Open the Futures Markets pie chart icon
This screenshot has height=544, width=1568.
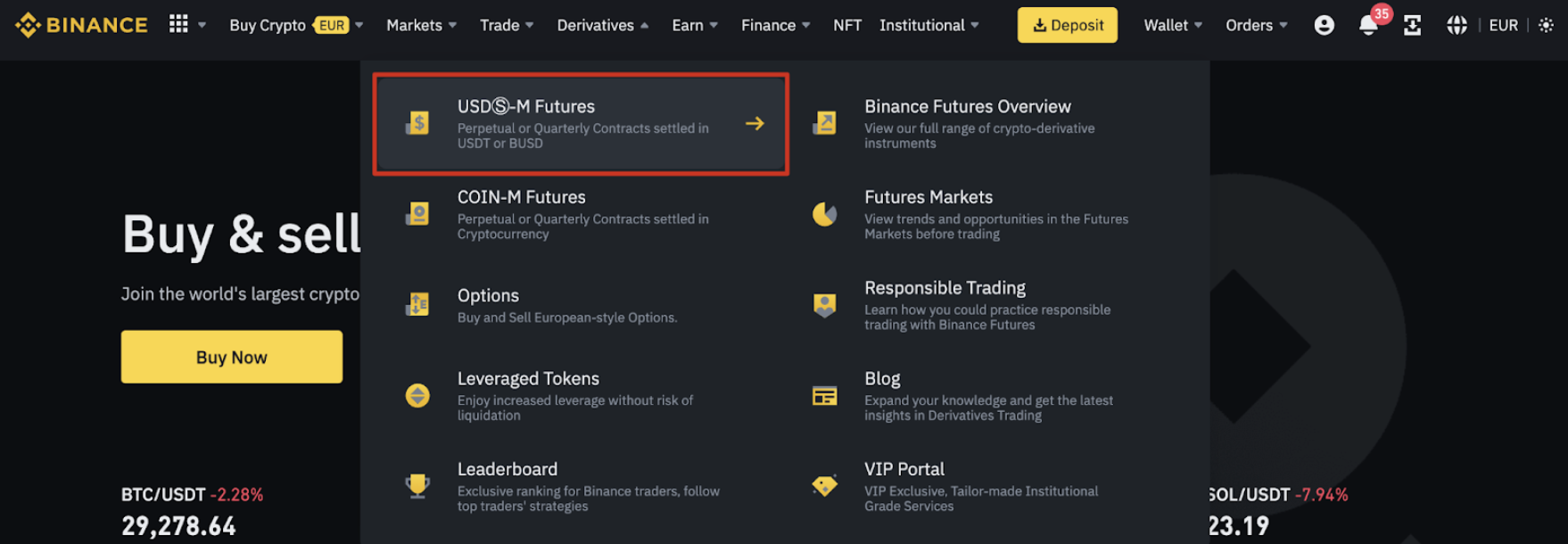(x=825, y=213)
